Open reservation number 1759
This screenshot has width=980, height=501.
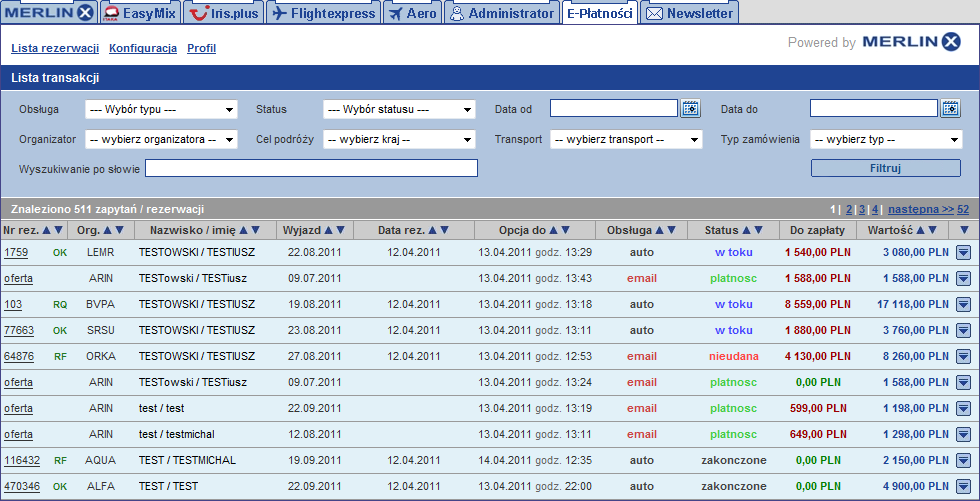tap(16, 252)
